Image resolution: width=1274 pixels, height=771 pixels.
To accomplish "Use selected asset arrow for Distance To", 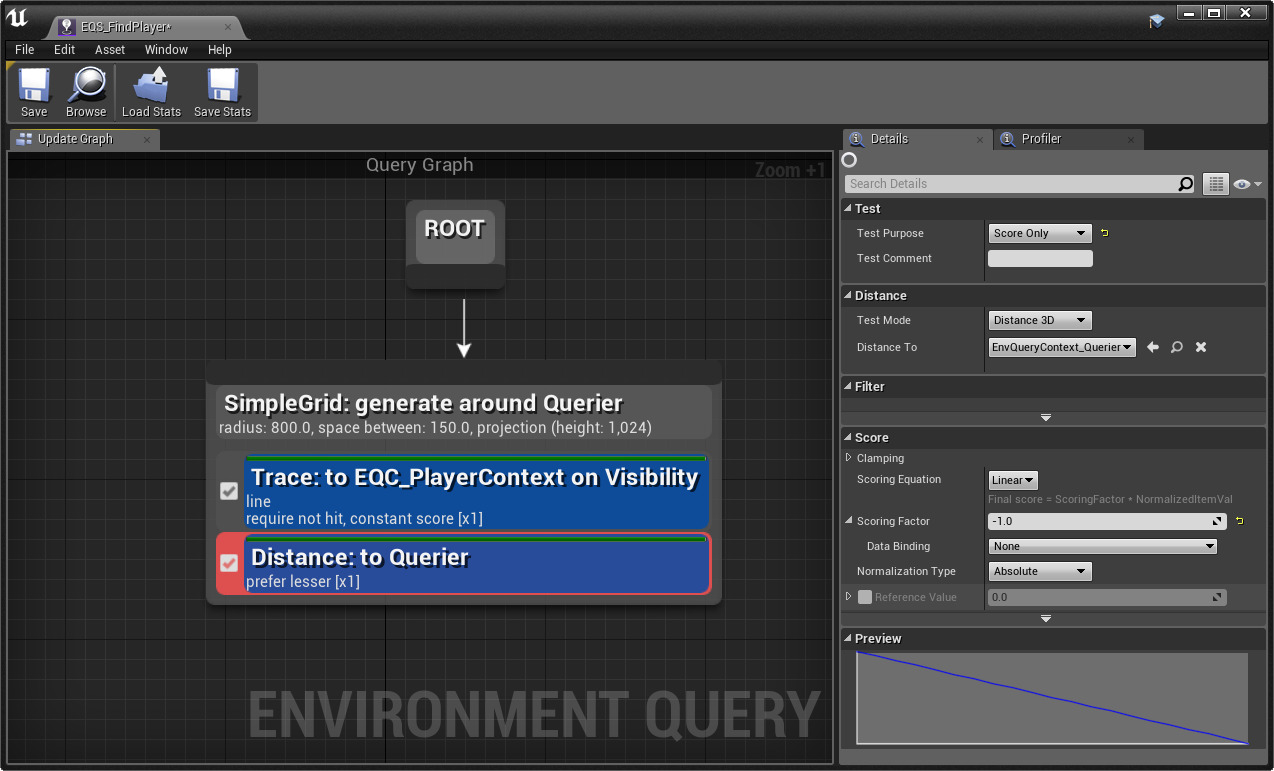I will (1152, 347).
